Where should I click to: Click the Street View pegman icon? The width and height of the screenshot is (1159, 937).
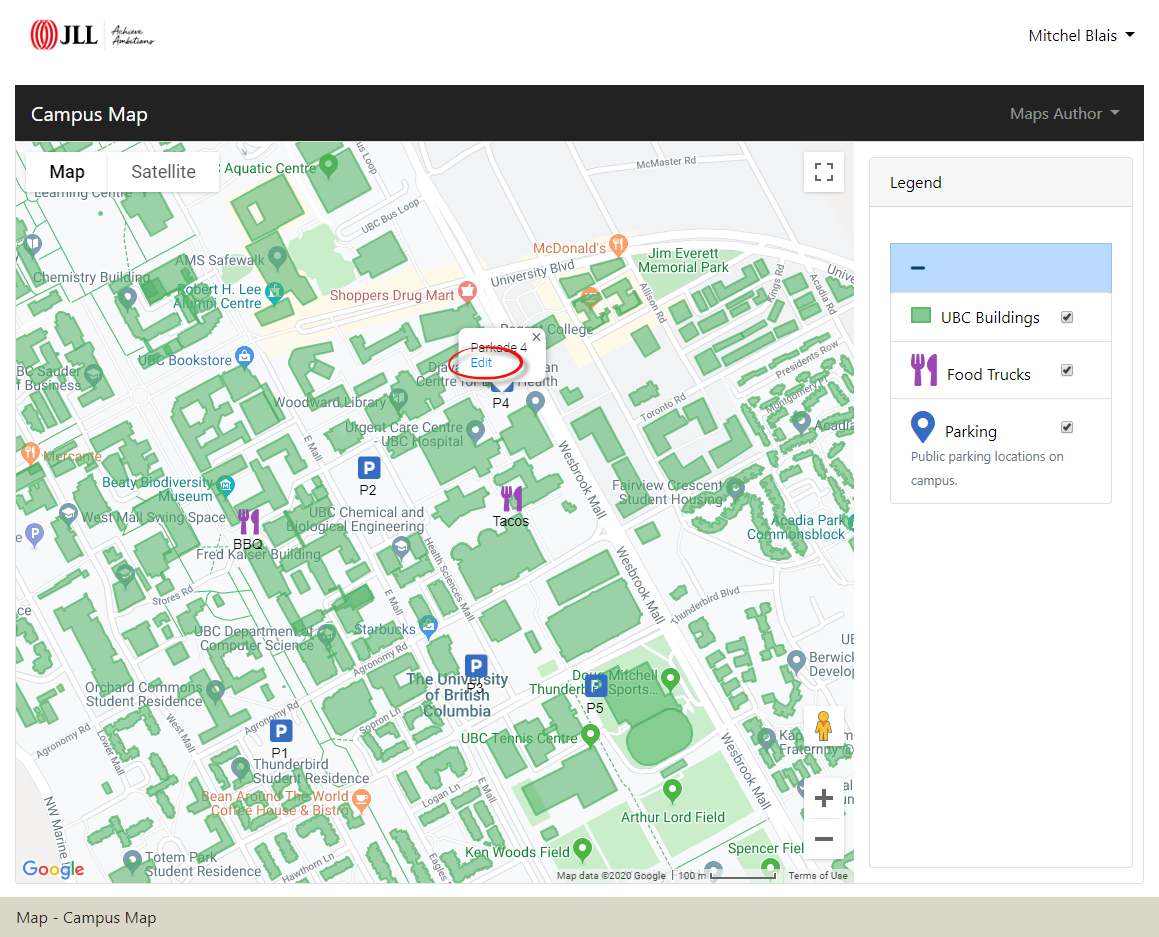point(823,726)
